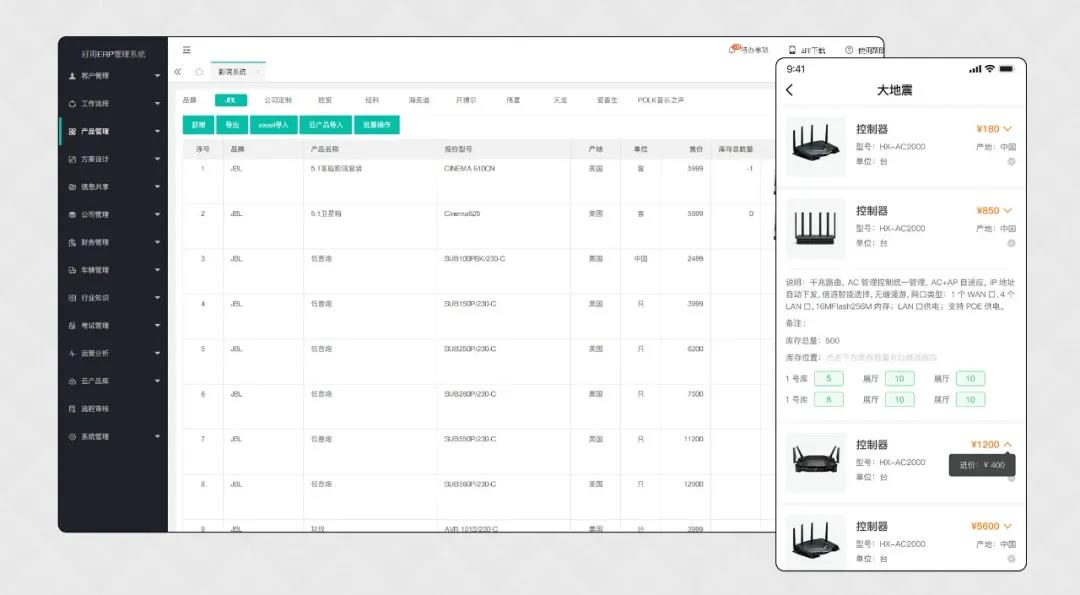This screenshot has width=1080, height=595.
Task: Click the hamburger menu collapse icon
Action: pos(187,50)
